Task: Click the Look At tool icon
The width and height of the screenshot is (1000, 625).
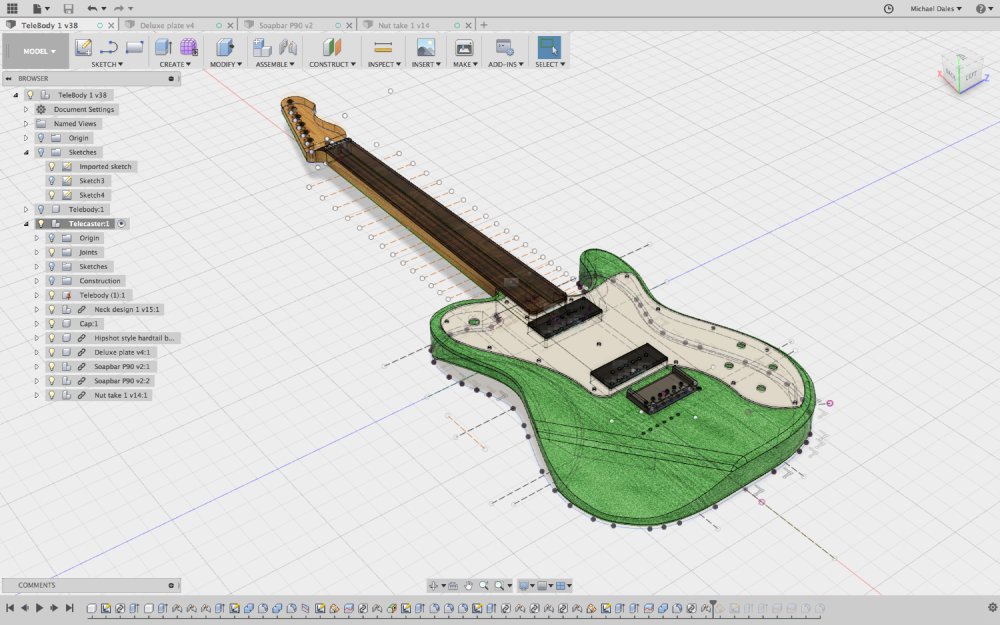Action: tap(453, 585)
